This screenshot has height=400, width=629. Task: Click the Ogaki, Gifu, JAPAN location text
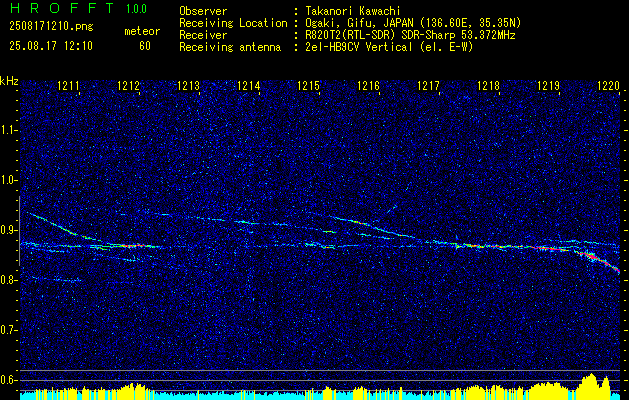411,23
